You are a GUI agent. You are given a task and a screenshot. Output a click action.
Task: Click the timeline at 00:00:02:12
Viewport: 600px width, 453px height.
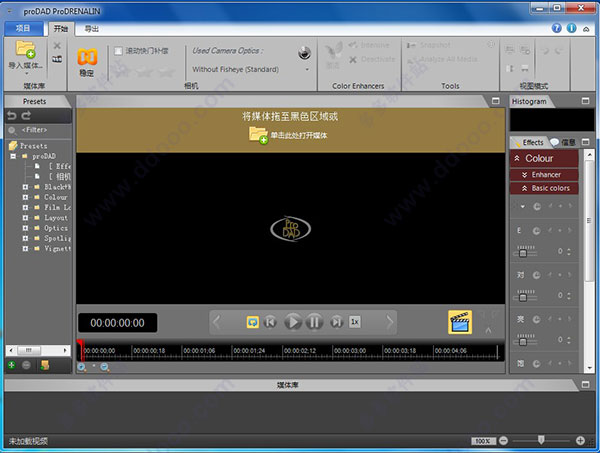[299, 351]
